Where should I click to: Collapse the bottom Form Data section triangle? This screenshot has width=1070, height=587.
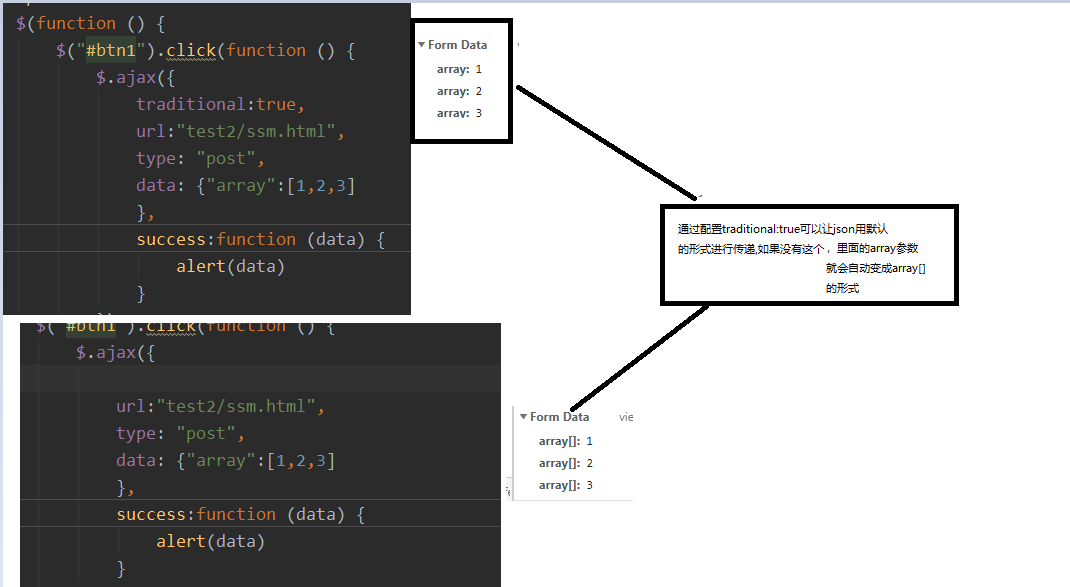(x=523, y=417)
